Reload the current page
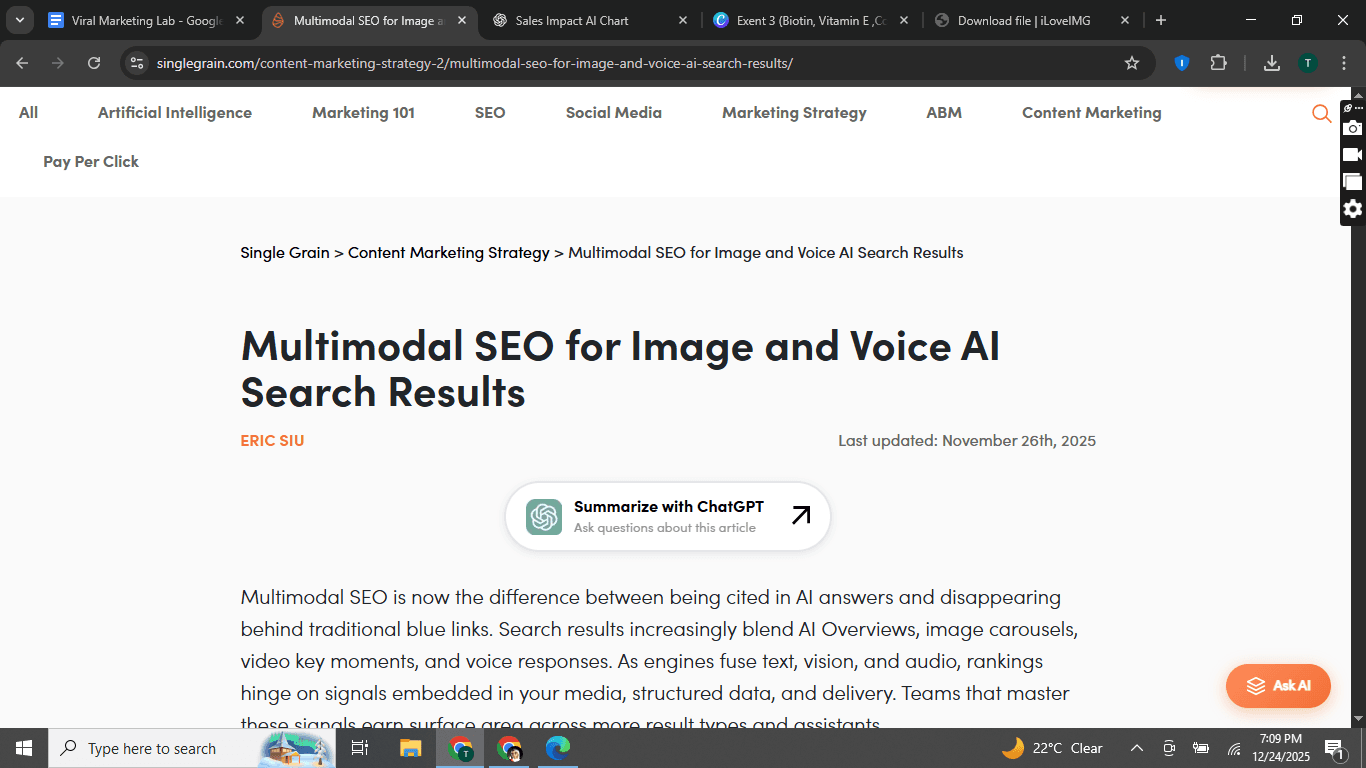The width and height of the screenshot is (1366, 768). tap(94, 63)
